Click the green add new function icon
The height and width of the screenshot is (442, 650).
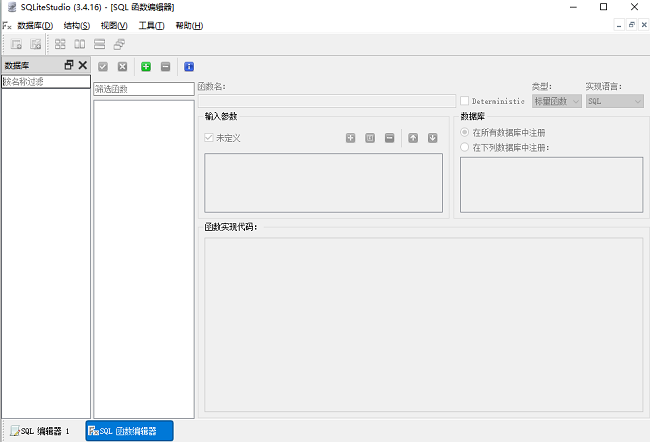(x=146, y=67)
